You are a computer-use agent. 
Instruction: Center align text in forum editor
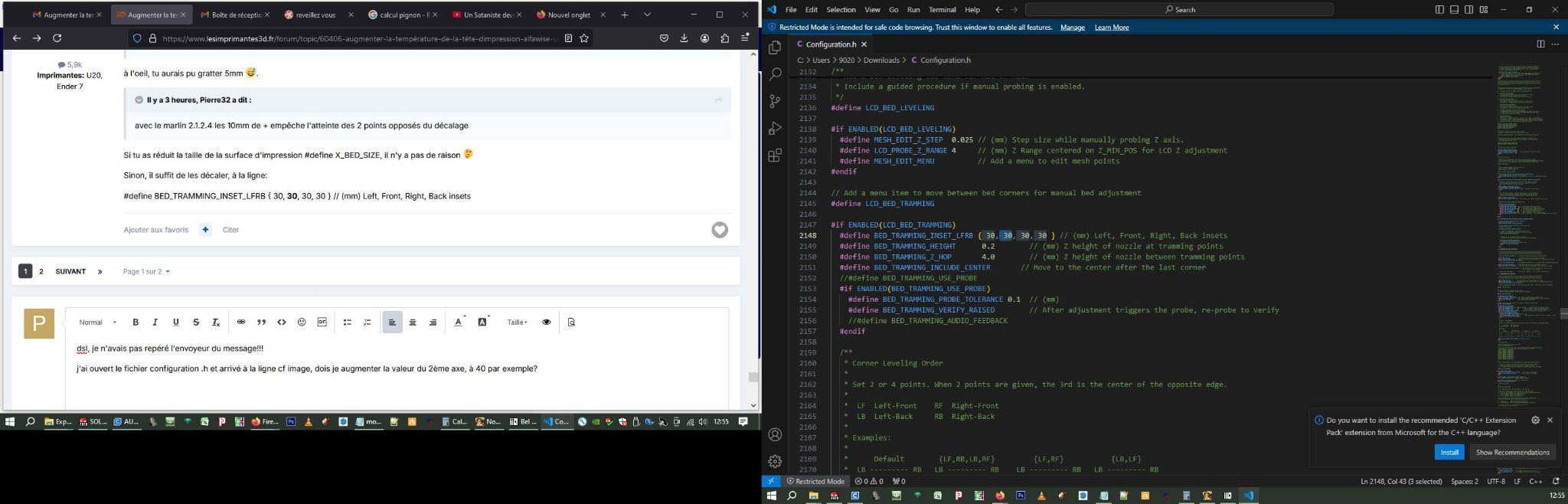[413, 322]
